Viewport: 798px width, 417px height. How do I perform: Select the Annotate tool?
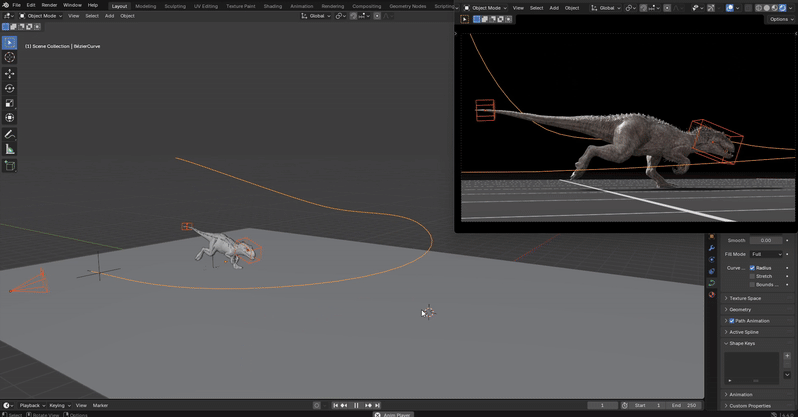pyautogui.click(x=9, y=134)
